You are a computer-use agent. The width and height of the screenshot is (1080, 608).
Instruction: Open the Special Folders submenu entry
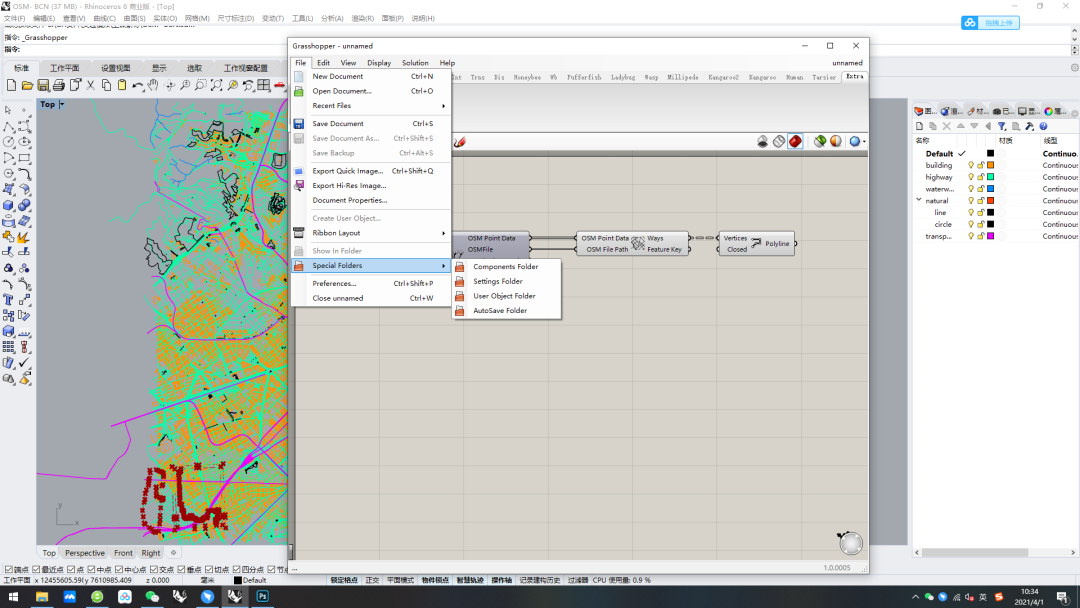(x=373, y=266)
